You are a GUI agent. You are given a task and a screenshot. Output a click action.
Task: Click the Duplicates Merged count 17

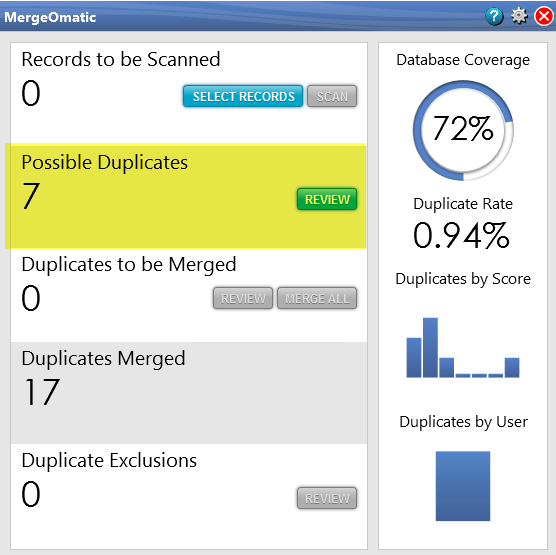(42, 392)
